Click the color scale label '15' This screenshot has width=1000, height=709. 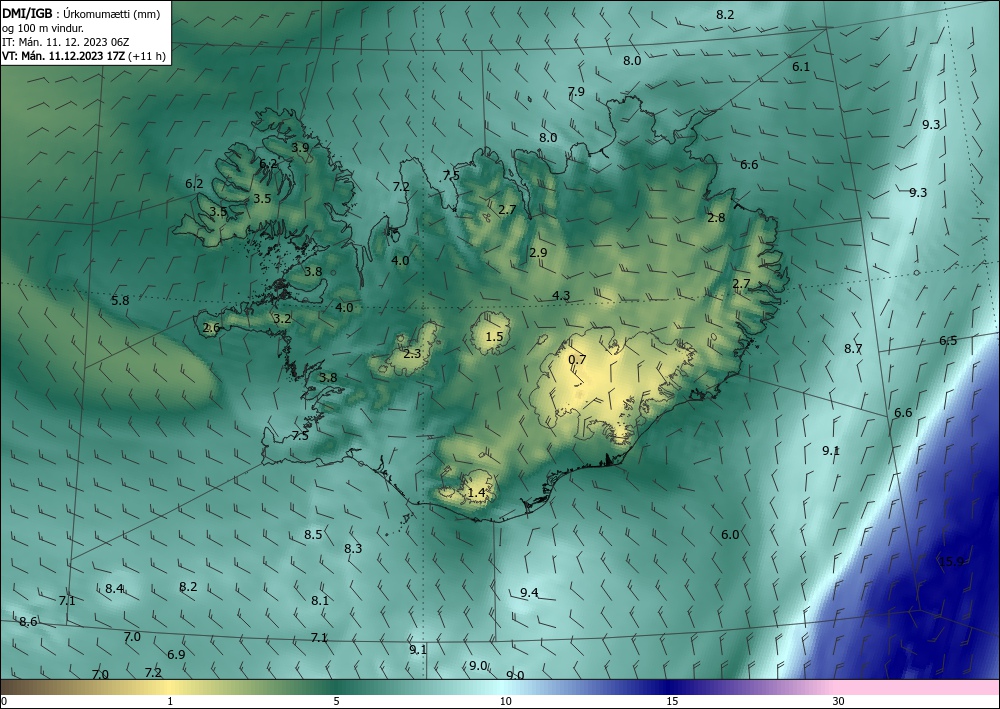coord(672,701)
